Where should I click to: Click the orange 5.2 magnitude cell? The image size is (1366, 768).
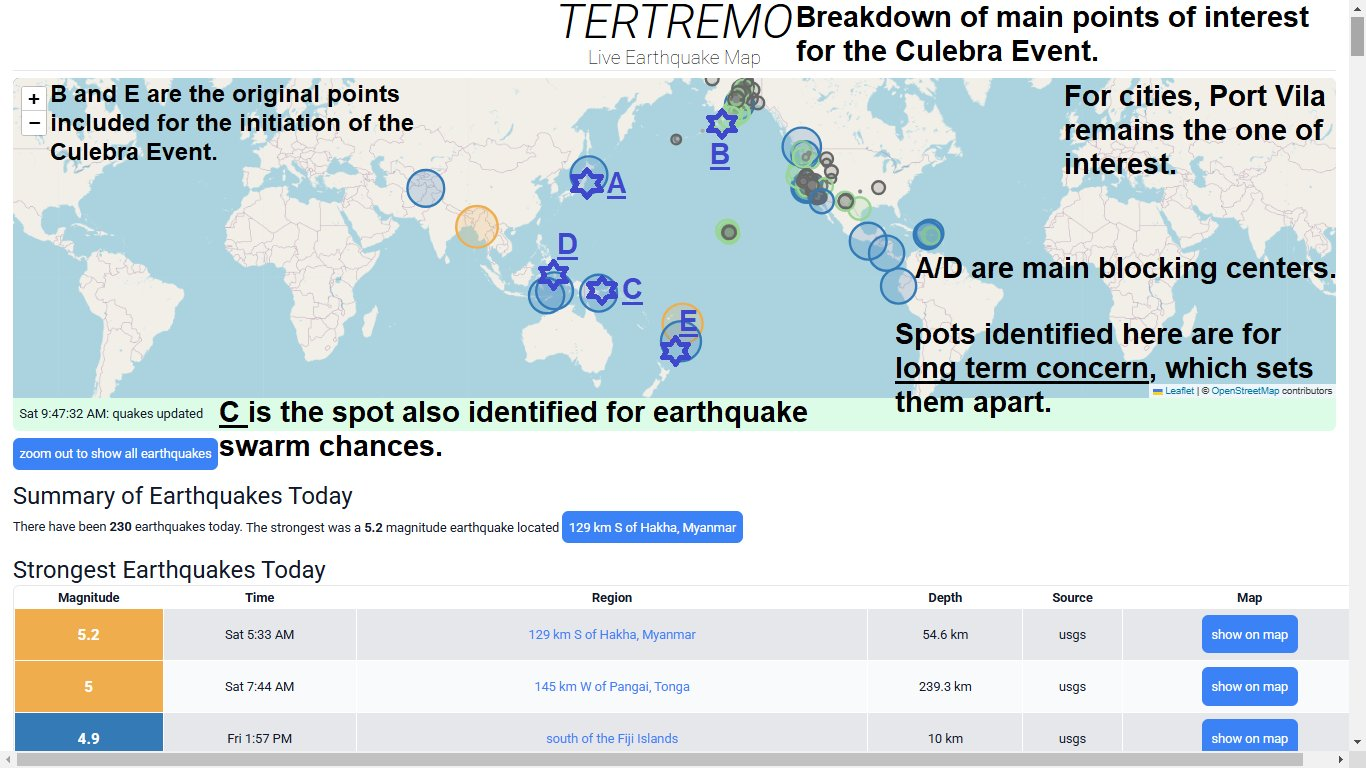click(x=89, y=635)
